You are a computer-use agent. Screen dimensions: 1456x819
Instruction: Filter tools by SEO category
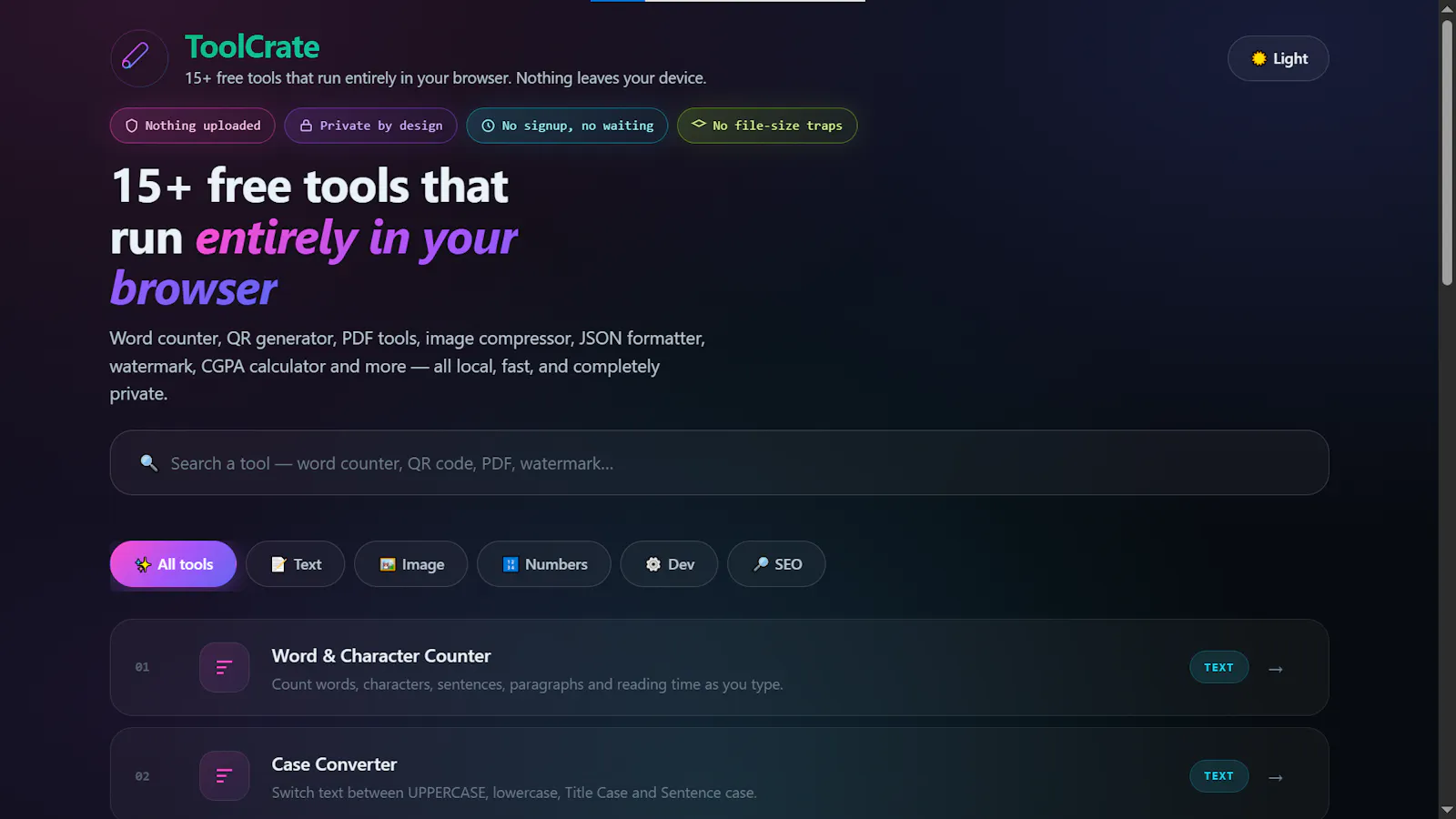point(776,564)
